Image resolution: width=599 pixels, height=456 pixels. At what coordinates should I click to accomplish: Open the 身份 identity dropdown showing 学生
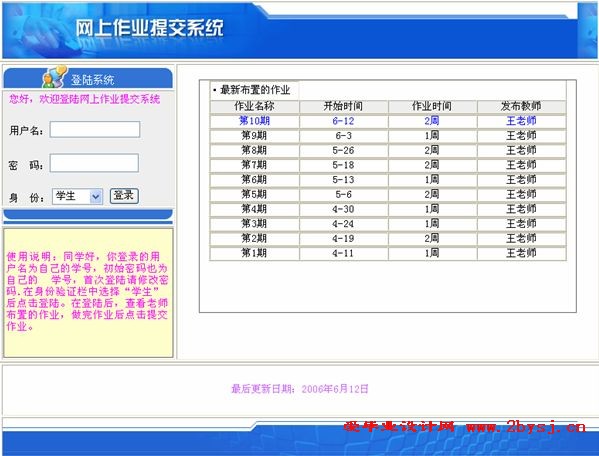(77, 197)
